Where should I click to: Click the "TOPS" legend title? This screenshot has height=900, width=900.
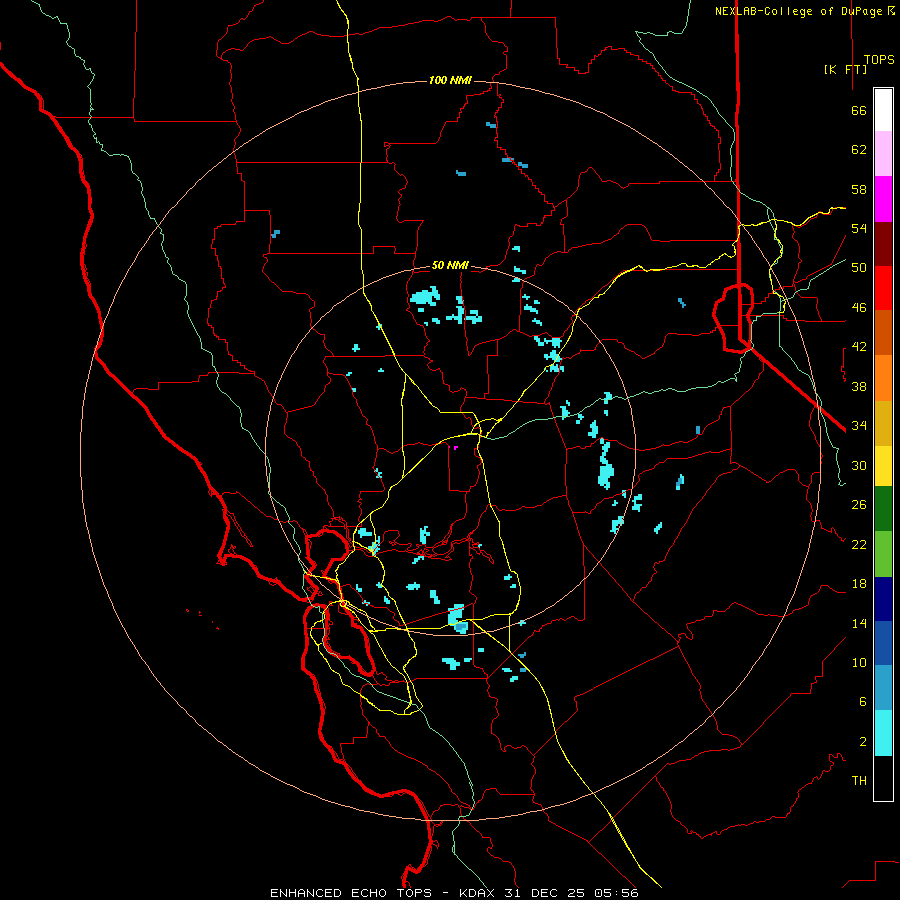(x=879, y=59)
